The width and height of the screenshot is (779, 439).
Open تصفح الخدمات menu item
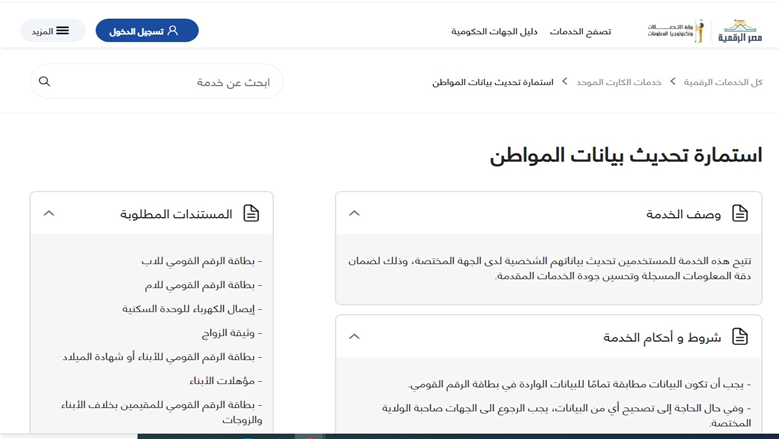[580, 32]
